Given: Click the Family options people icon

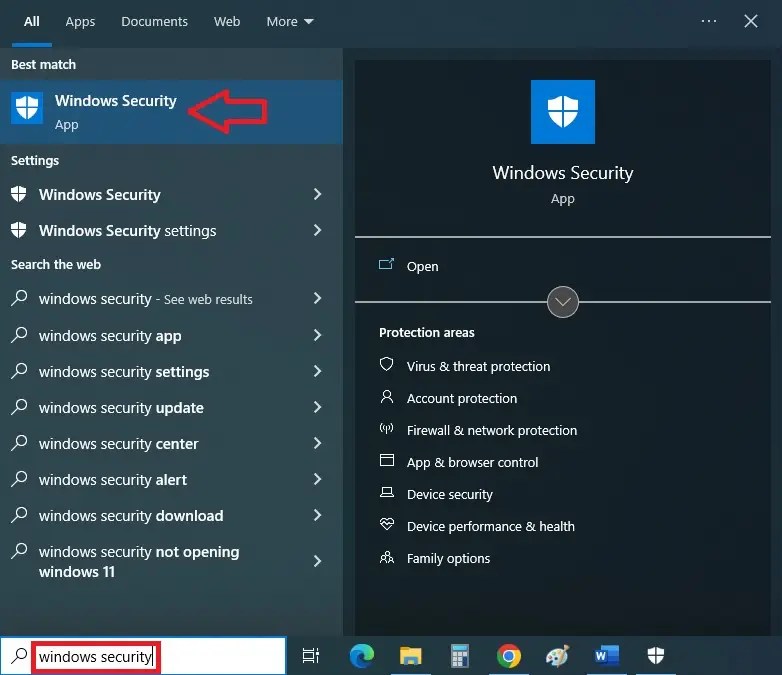Looking at the screenshot, I should (387, 557).
